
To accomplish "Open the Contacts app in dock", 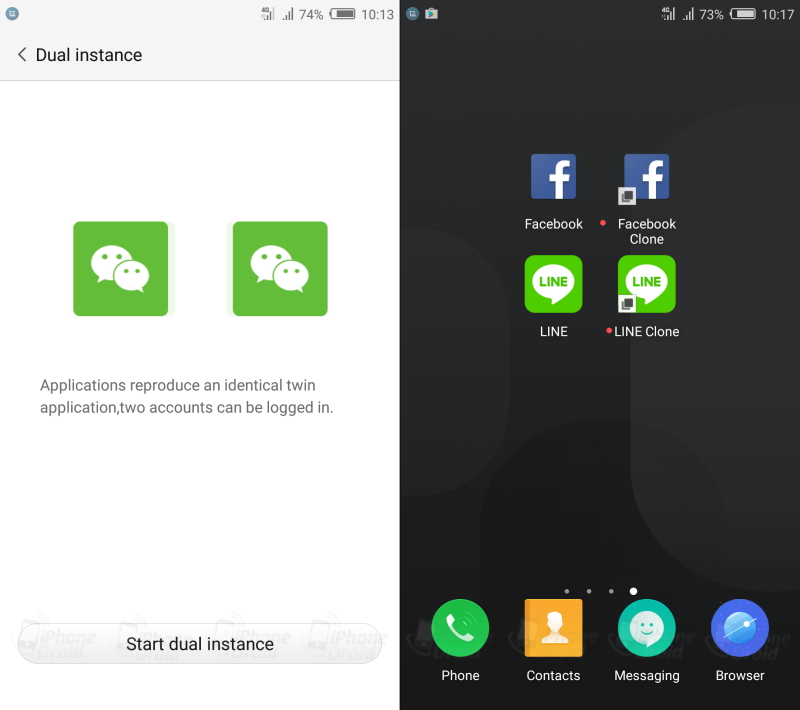I will (554, 628).
